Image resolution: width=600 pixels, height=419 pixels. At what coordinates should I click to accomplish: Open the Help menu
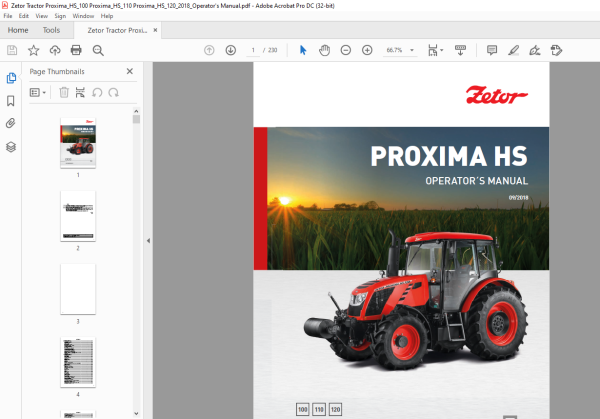pos(107,16)
